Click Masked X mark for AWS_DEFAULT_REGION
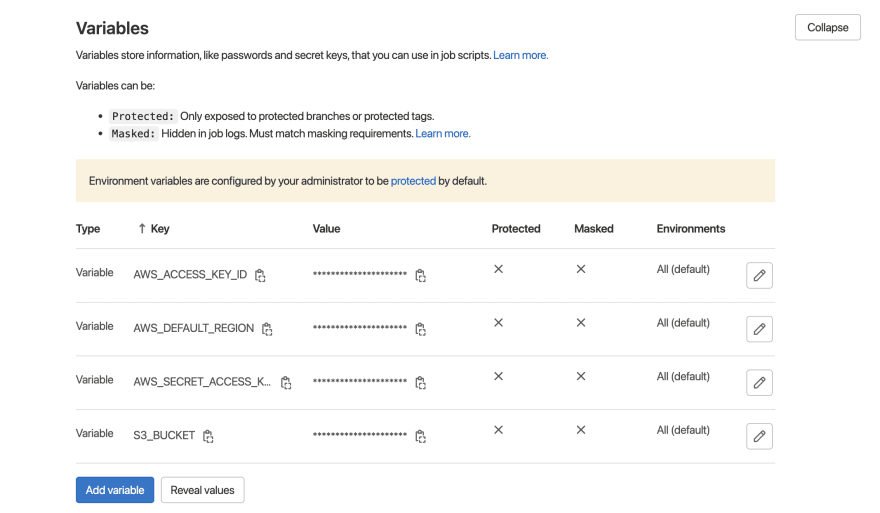 click(x=581, y=323)
